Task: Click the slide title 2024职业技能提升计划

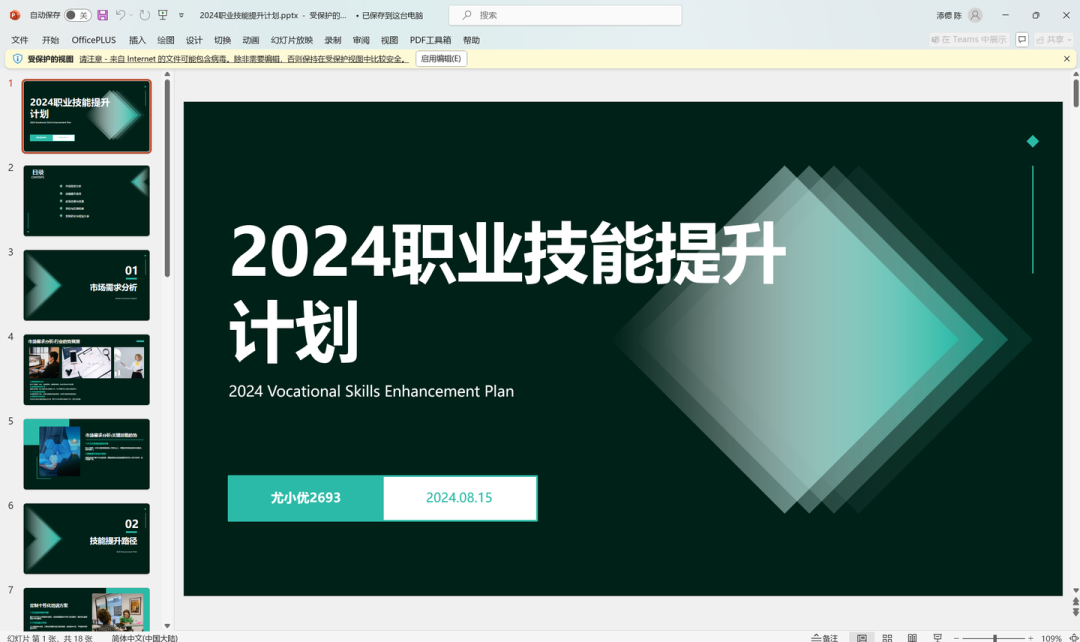Action: 508,292
